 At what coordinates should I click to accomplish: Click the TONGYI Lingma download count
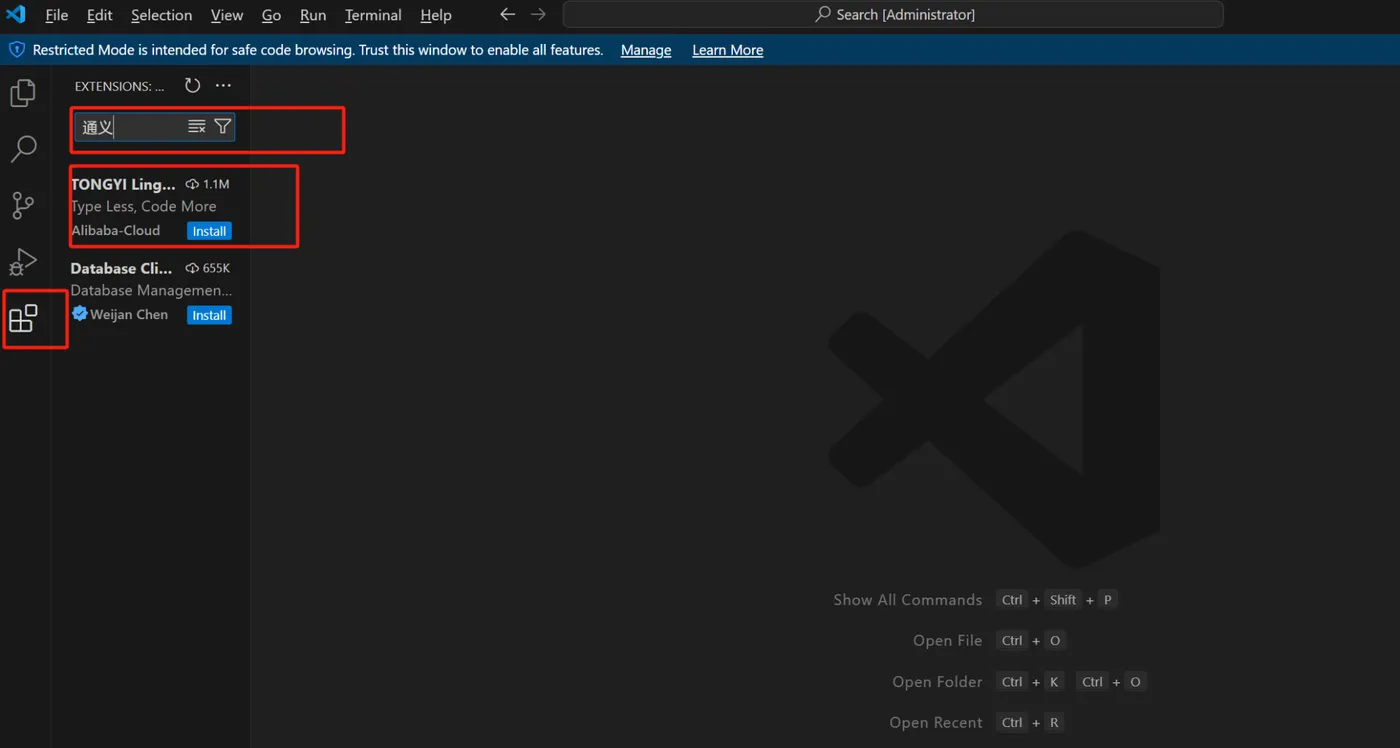[208, 184]
